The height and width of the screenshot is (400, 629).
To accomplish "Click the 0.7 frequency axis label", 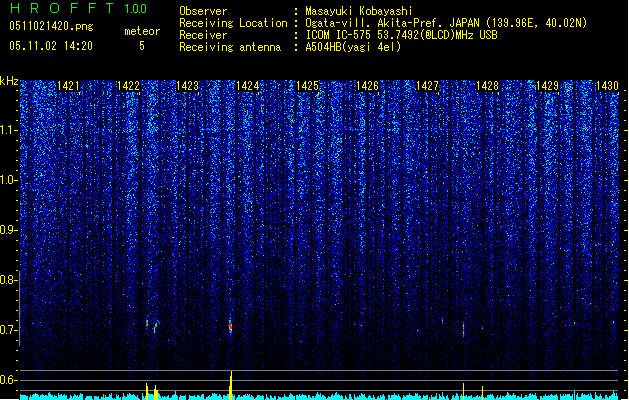I will pos(8,330).
